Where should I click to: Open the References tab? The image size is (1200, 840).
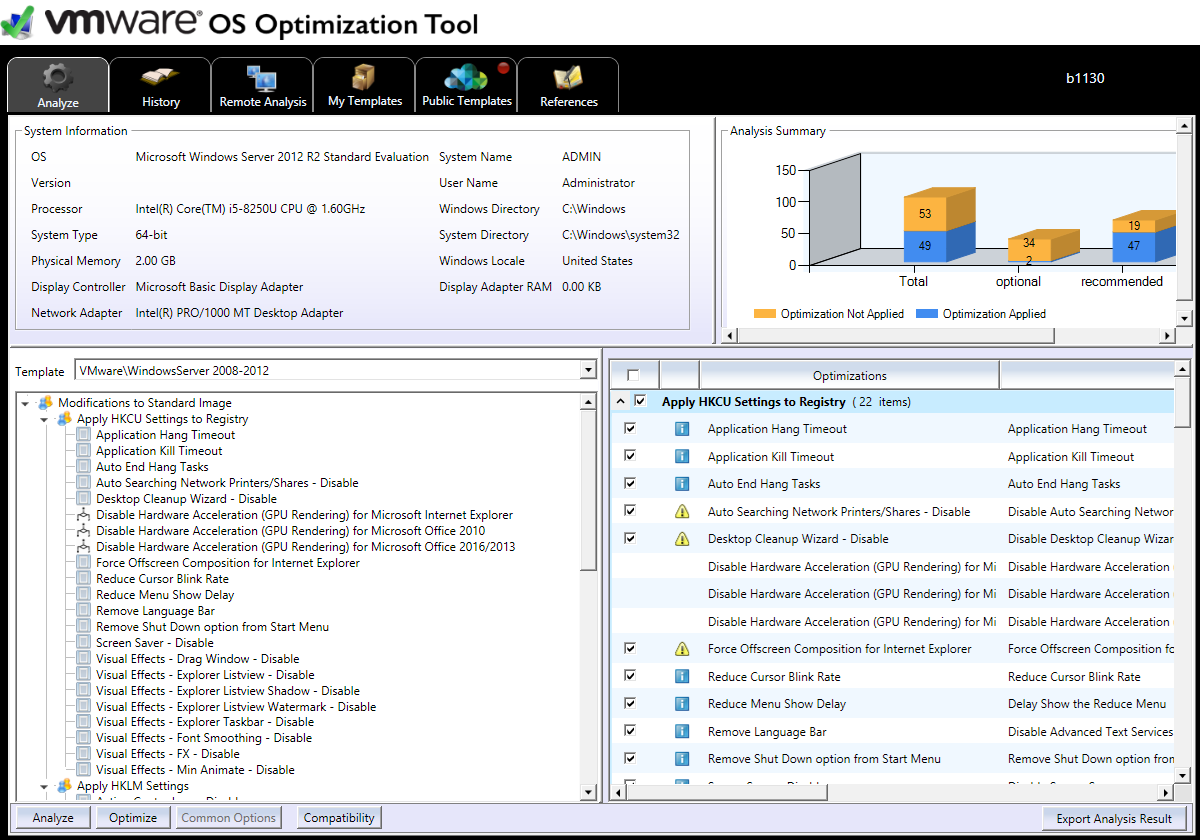568,86
